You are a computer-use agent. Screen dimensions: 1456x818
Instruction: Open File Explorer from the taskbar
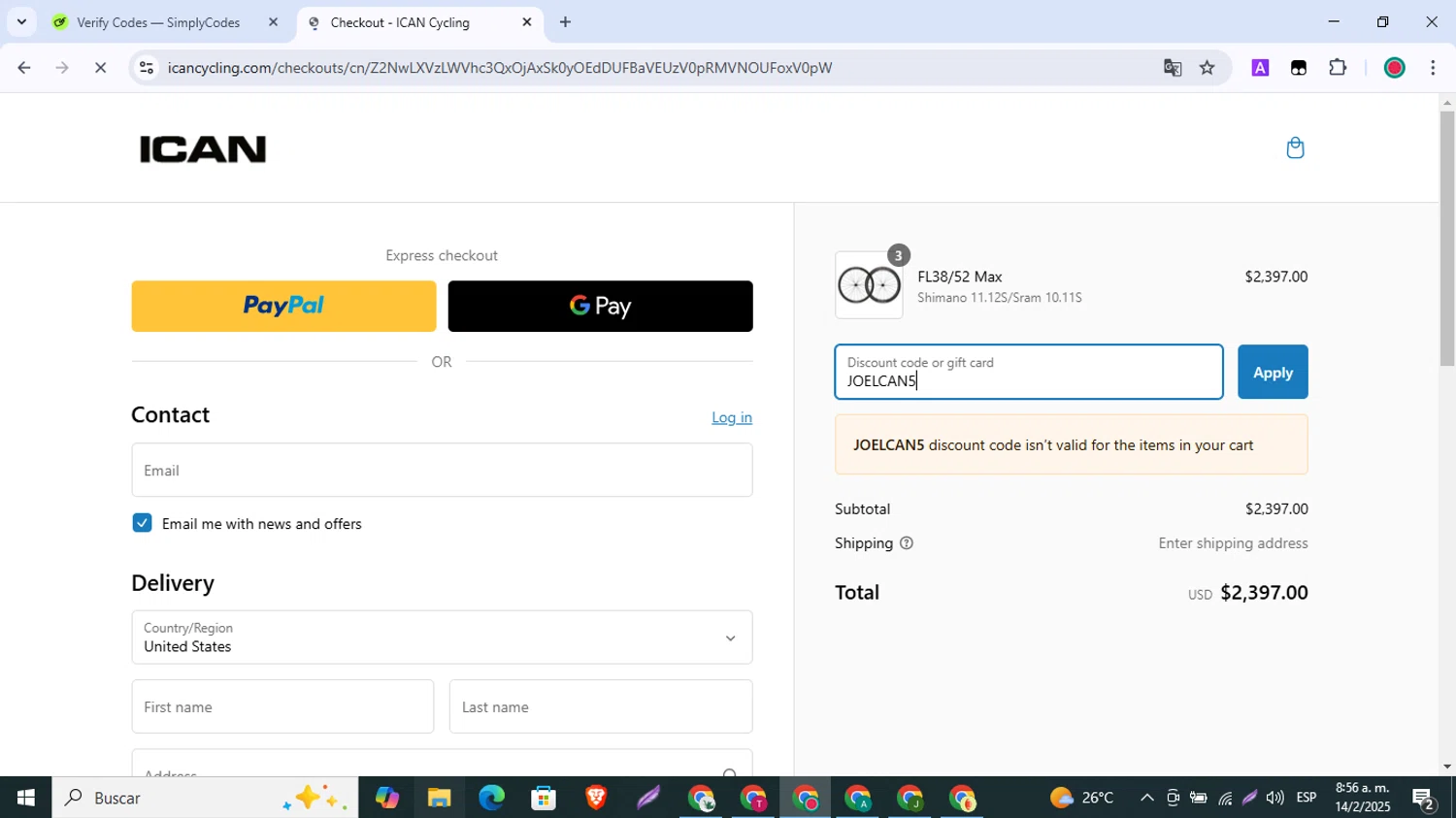tap(439, 798)
